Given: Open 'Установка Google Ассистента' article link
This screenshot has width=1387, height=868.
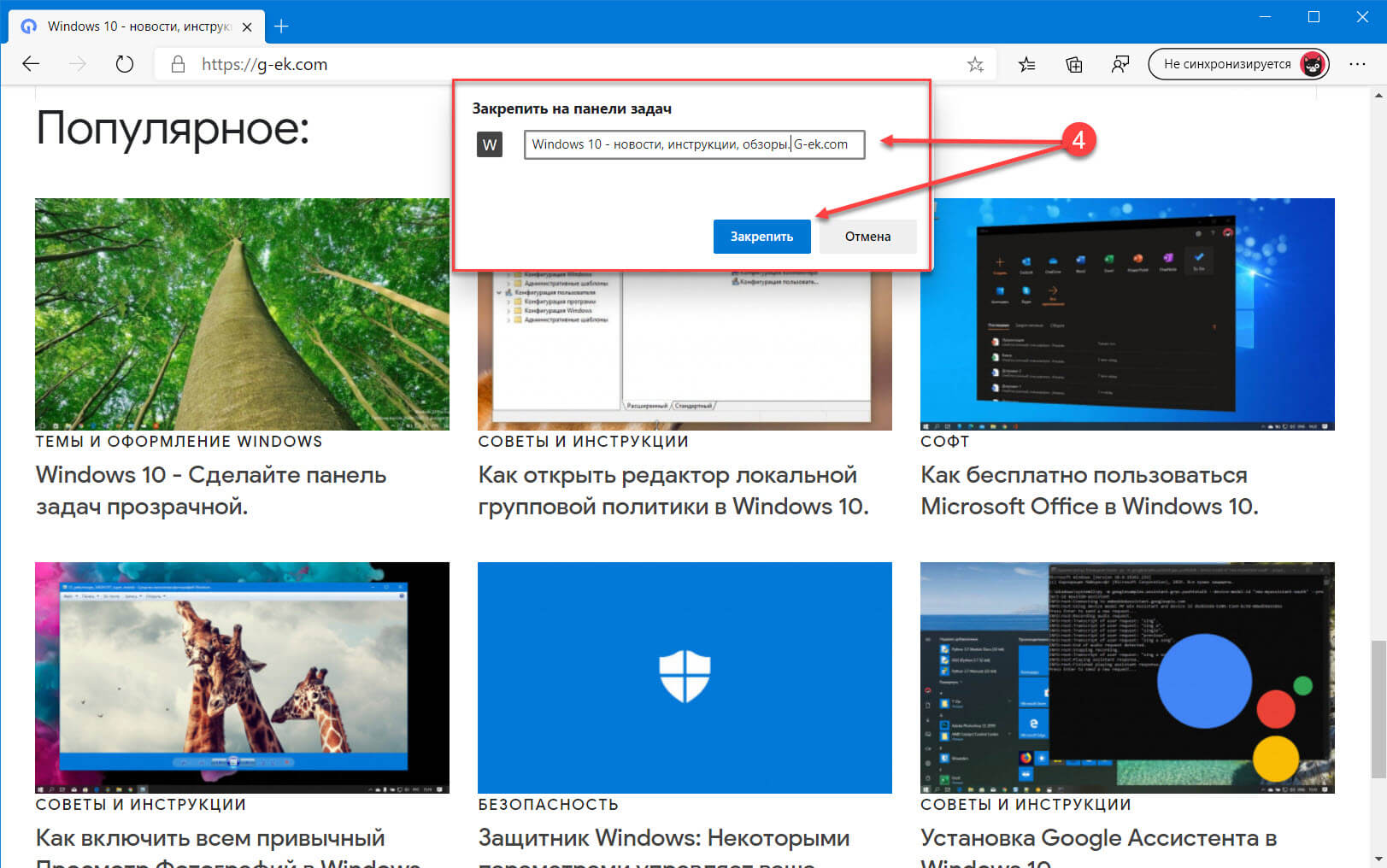Looking at the screenshot, I should click(1099, 846).
